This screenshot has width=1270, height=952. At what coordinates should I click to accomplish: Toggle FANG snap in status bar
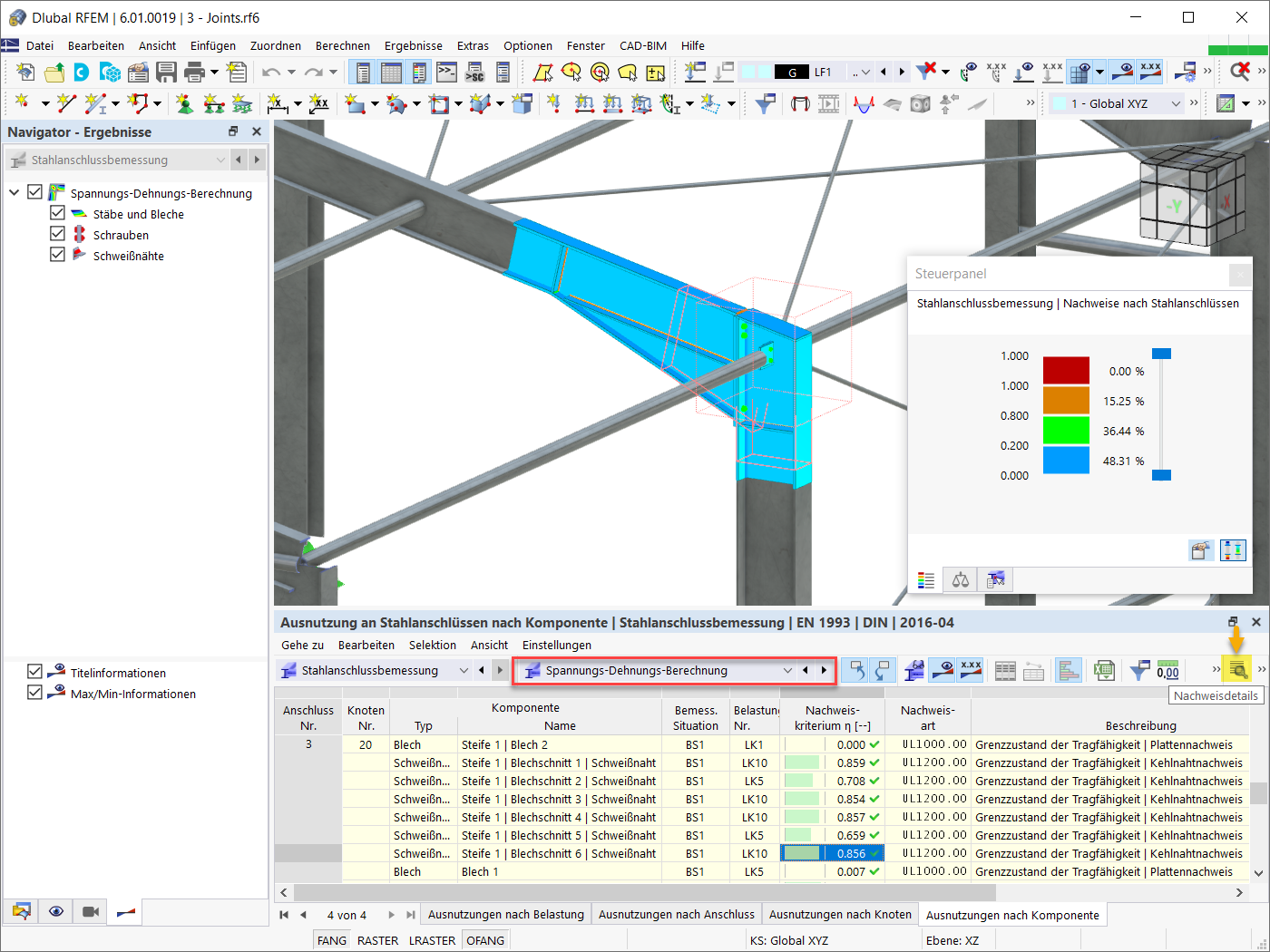(x=332, y=940)
